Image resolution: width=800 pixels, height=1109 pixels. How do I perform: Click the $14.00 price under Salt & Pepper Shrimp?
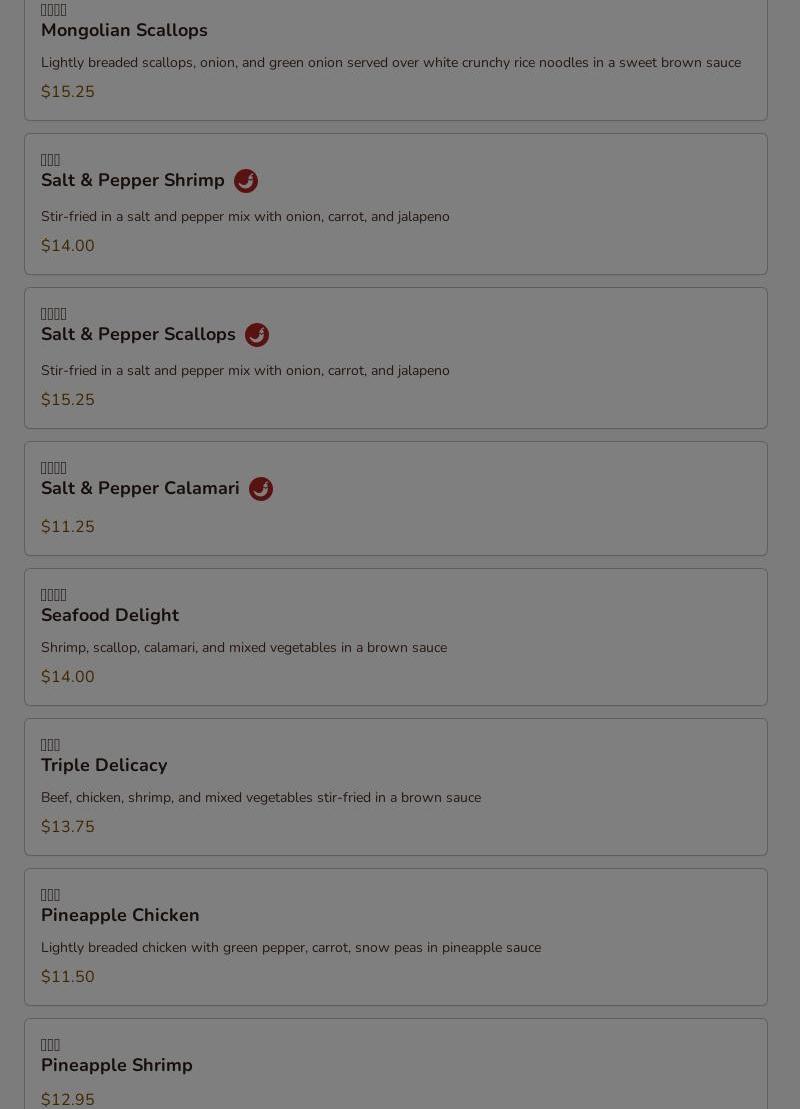click(68, 246)
